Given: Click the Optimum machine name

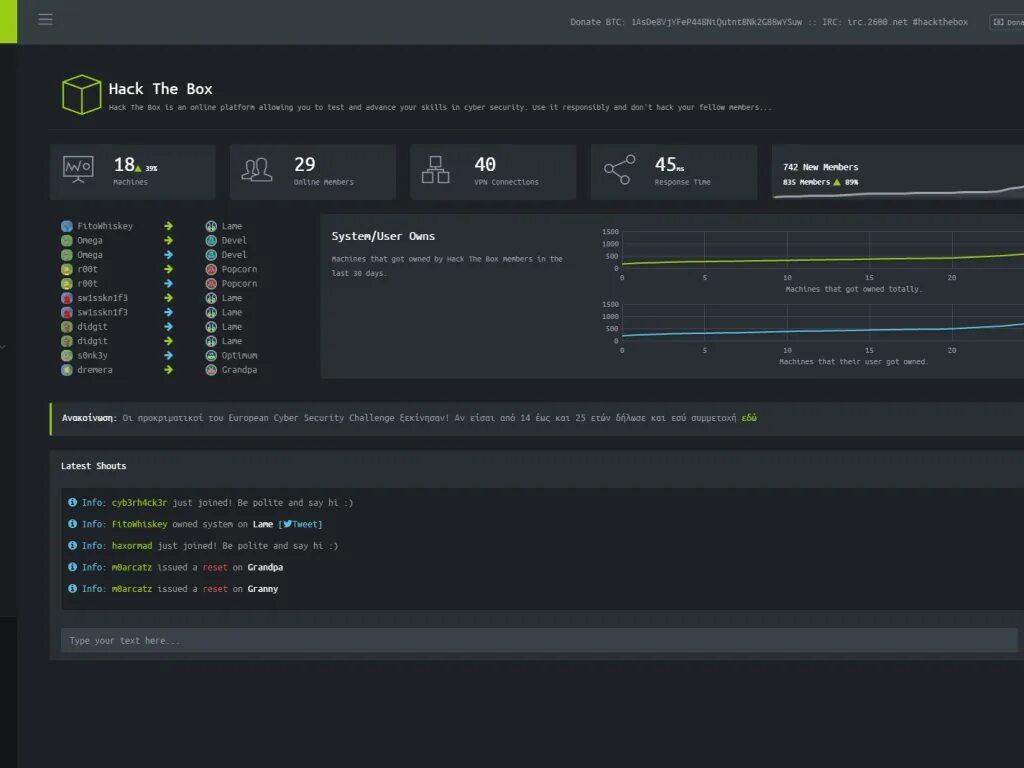Looking at the screenshot, I should [240, 355].
